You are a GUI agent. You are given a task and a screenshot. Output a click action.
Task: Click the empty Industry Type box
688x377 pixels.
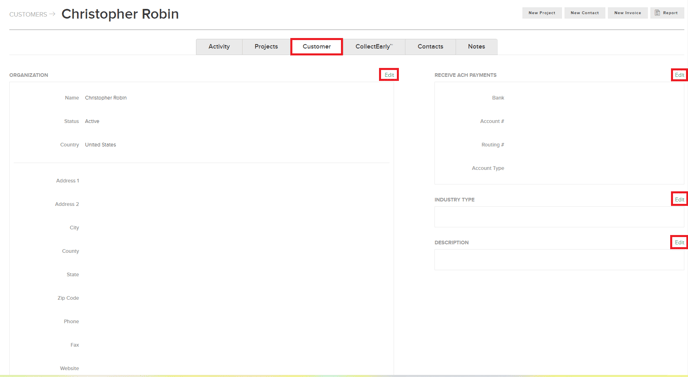click(559, 217)
